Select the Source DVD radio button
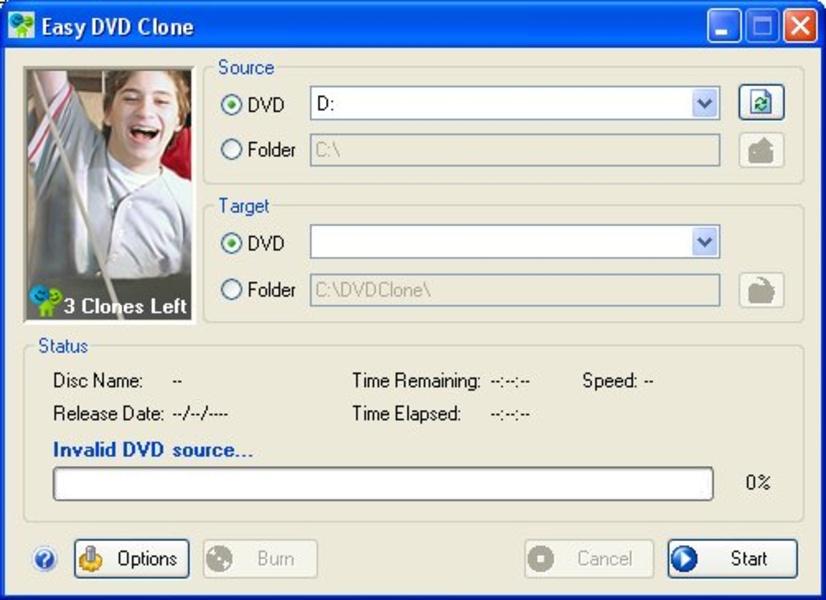This screenshot has width=826, height=600. (x=231, y=105)
